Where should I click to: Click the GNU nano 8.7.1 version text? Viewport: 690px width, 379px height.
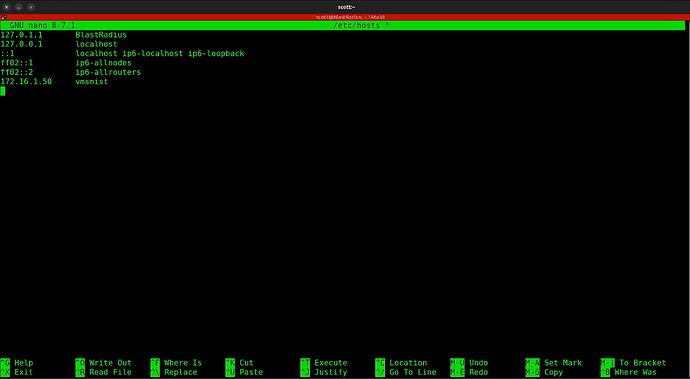pyautogui.click(x=42, y=26)
